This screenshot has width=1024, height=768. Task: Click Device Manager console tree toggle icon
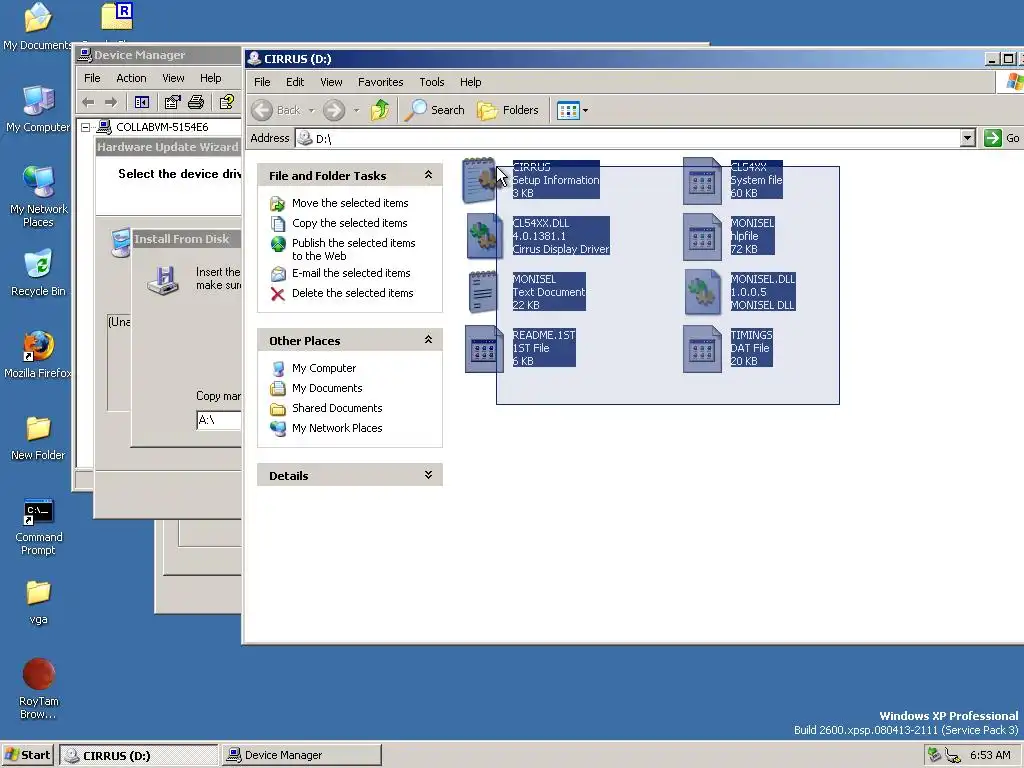(142, 103)
